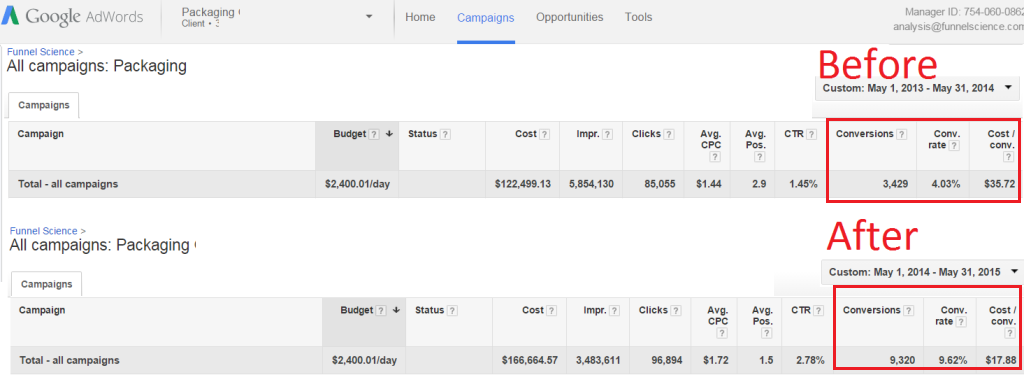Image resolution: width=1024 pixels, height=375 pixels.
Task: Click the CTR help icon in the After table
Action: pyautogui.click(x=818, y=310)
